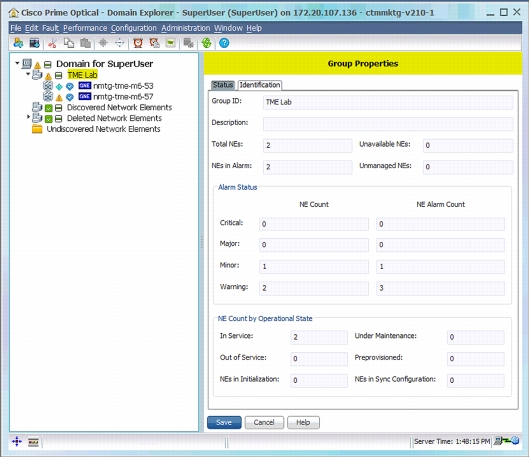Click the green refresh data icon
This screenshot has width=530, height=459.
tap(206, 43)
